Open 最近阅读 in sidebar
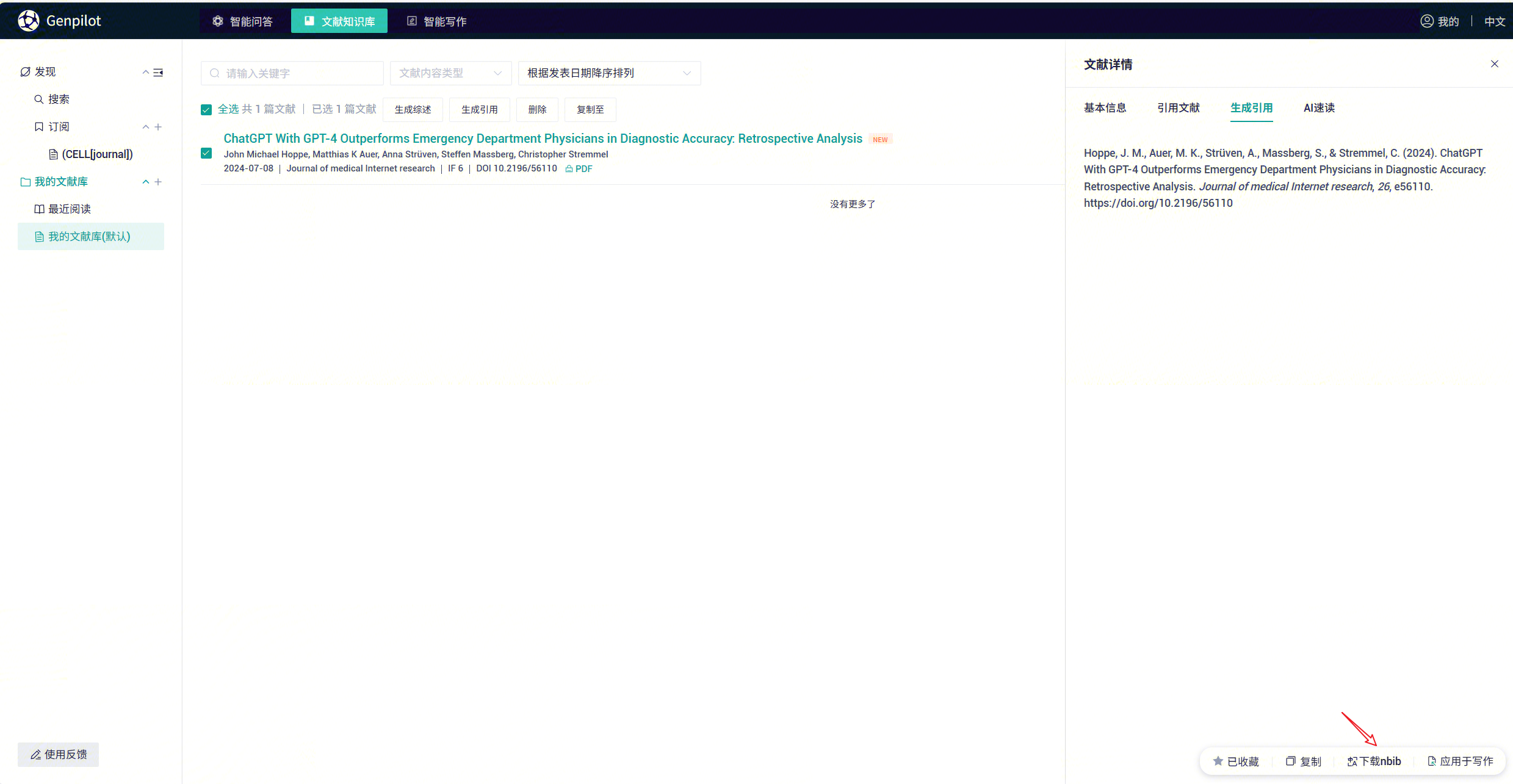1513x784 pixels. tap(69, 209)
